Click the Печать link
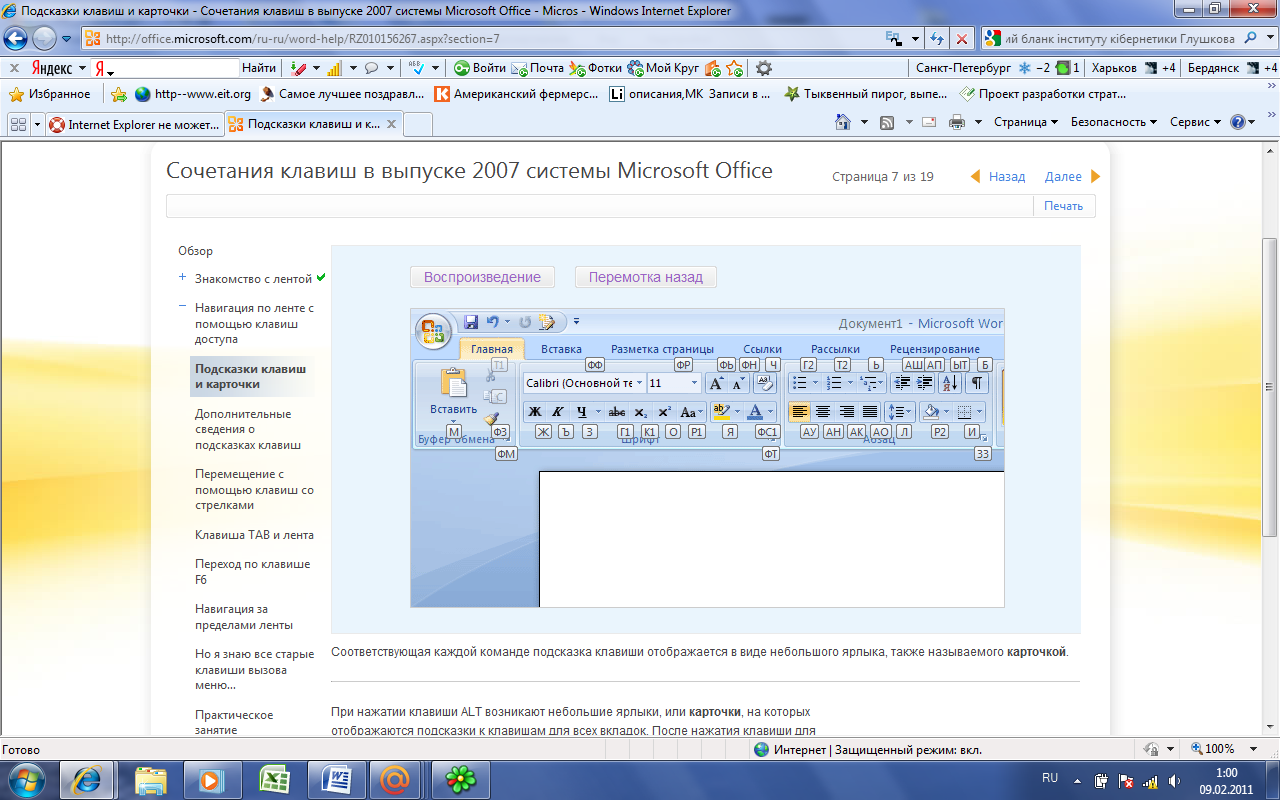Viewport: 1280px width, 800px height. point(1063,206)
